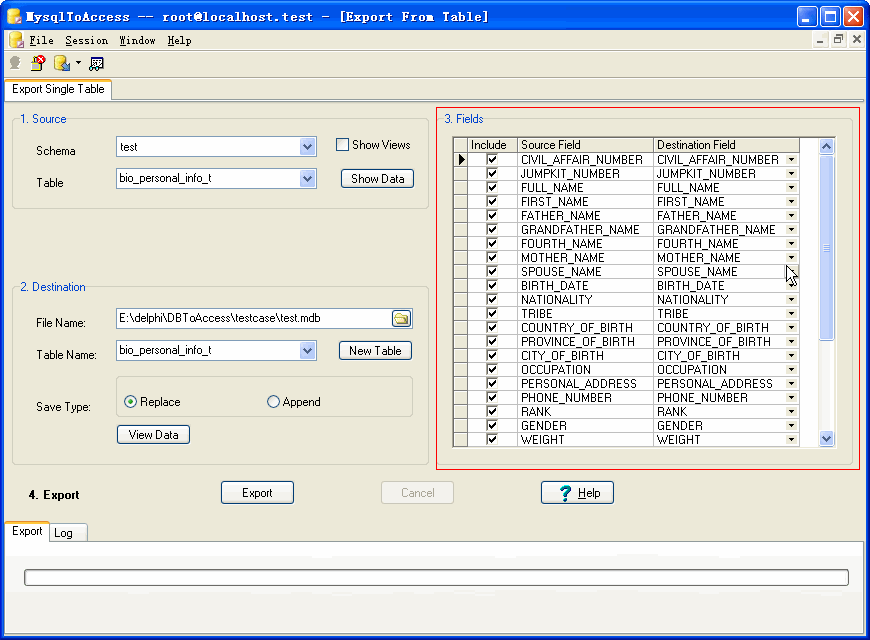Click the database export toolbar icon
870x640 pixels.
pos(62,64)
